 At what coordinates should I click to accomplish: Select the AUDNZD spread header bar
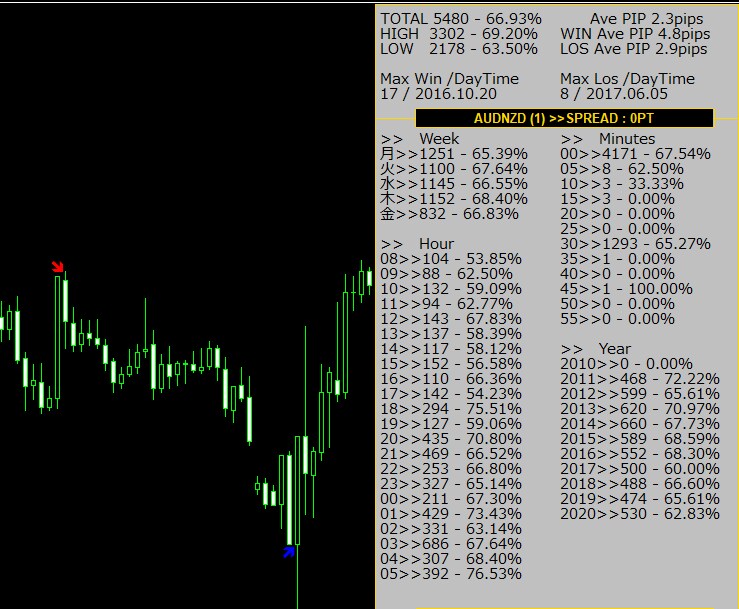564,118
